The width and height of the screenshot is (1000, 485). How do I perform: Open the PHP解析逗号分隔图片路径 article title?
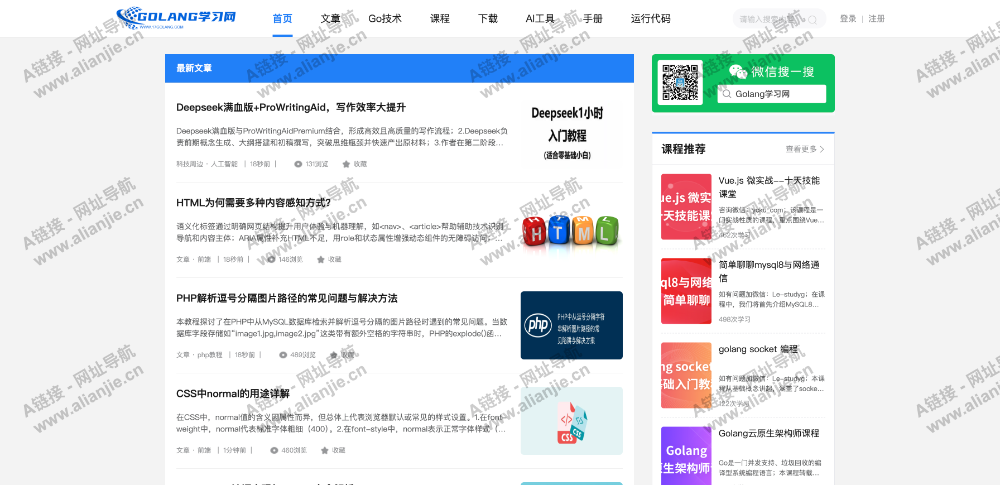tap(287, 299)
